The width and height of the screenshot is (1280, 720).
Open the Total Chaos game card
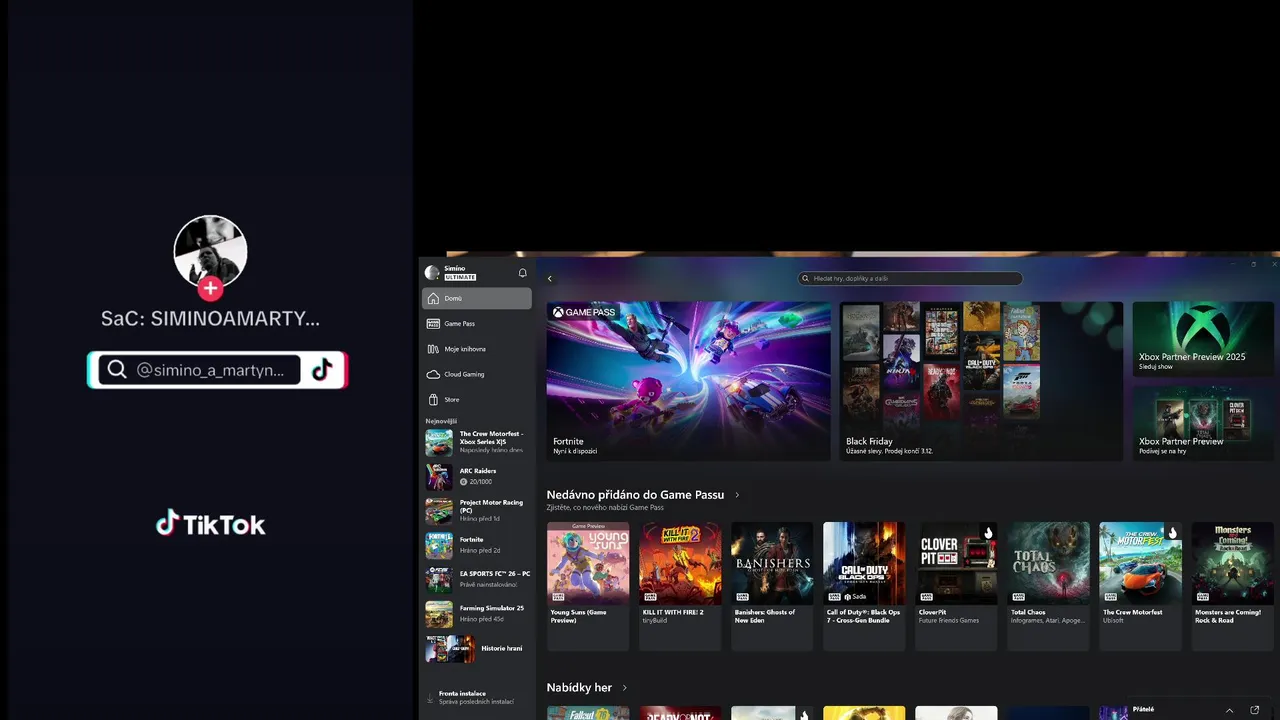point(1048,586)
